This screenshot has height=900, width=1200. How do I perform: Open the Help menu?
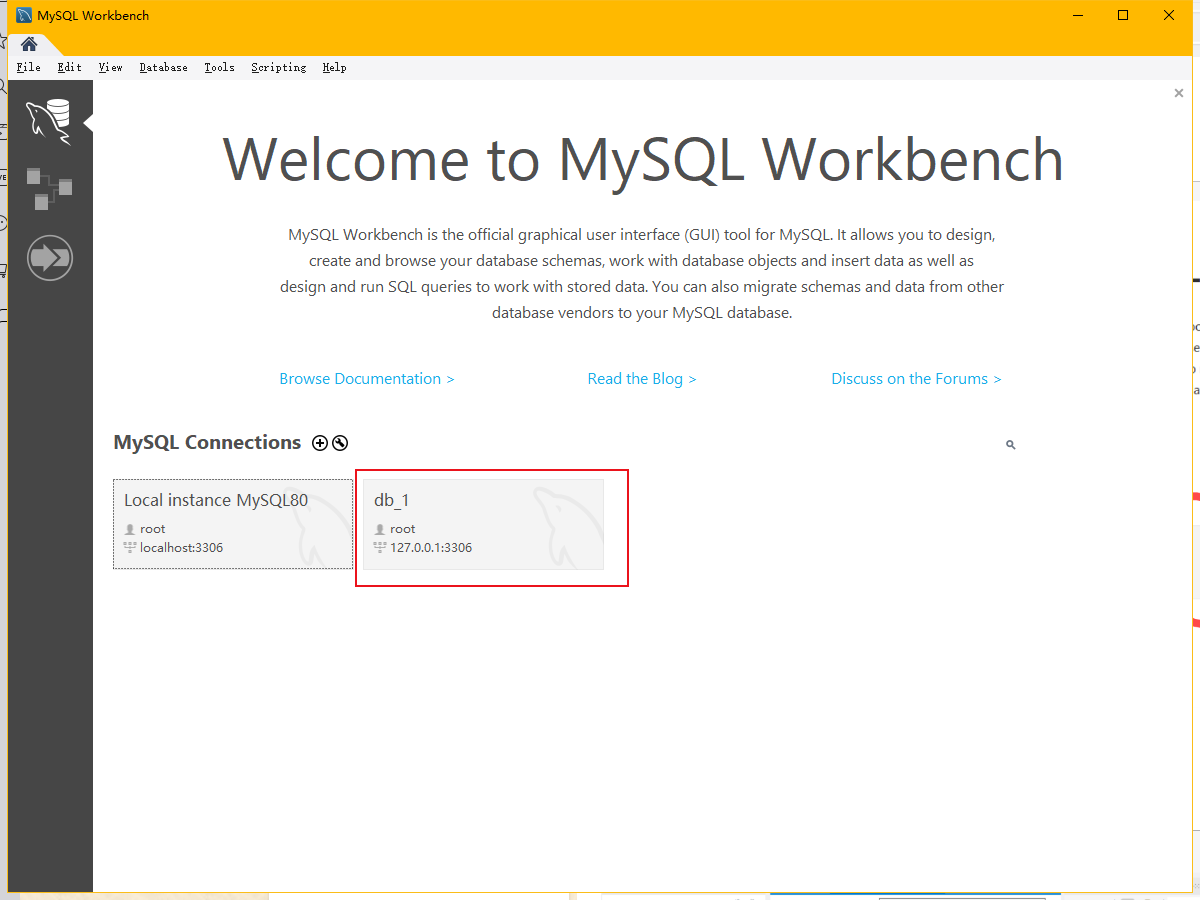point(334,67)
